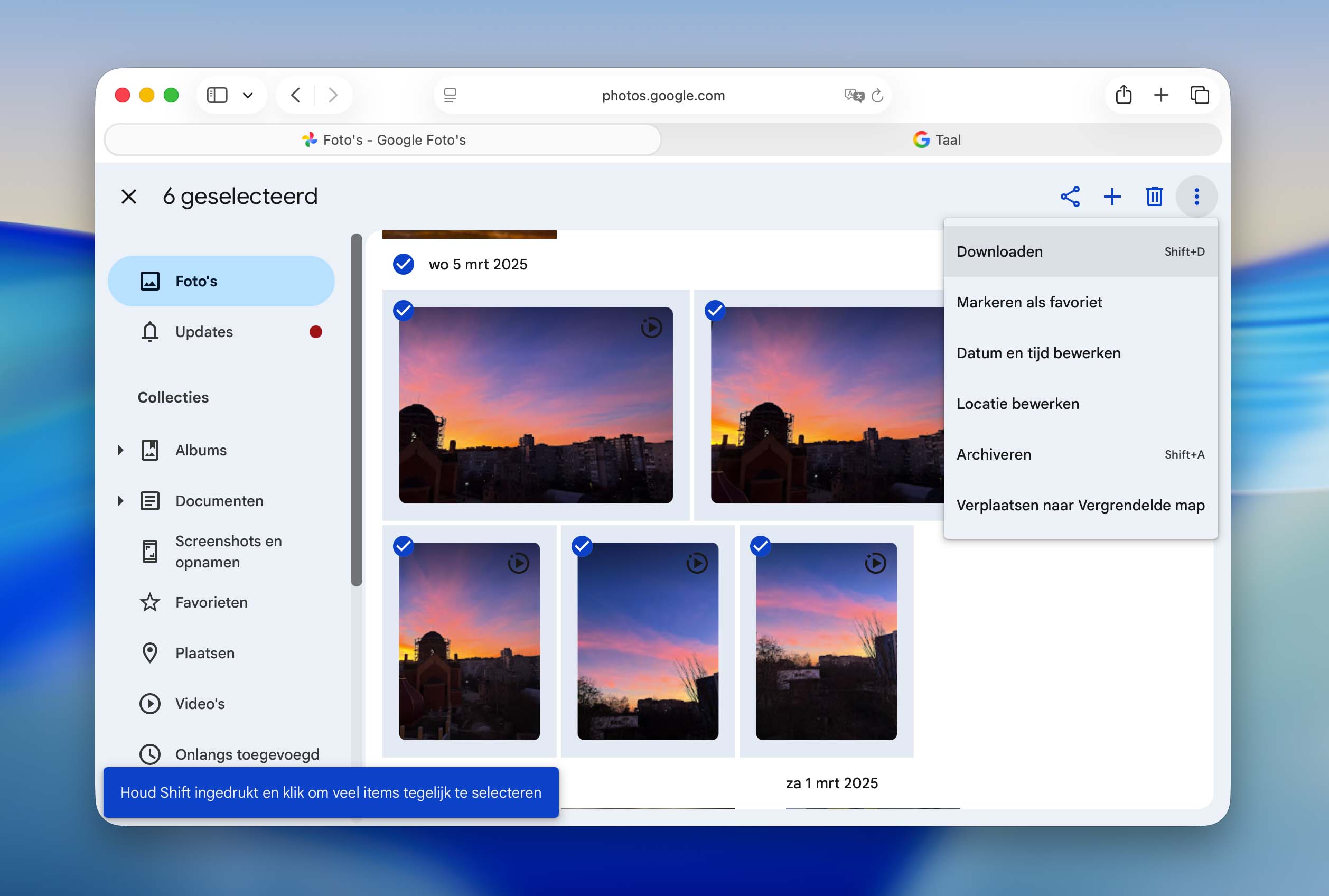Click the 6 geselecteerd heading
1329x896 pixels.
pyautogui.click(x=240, y=197)
